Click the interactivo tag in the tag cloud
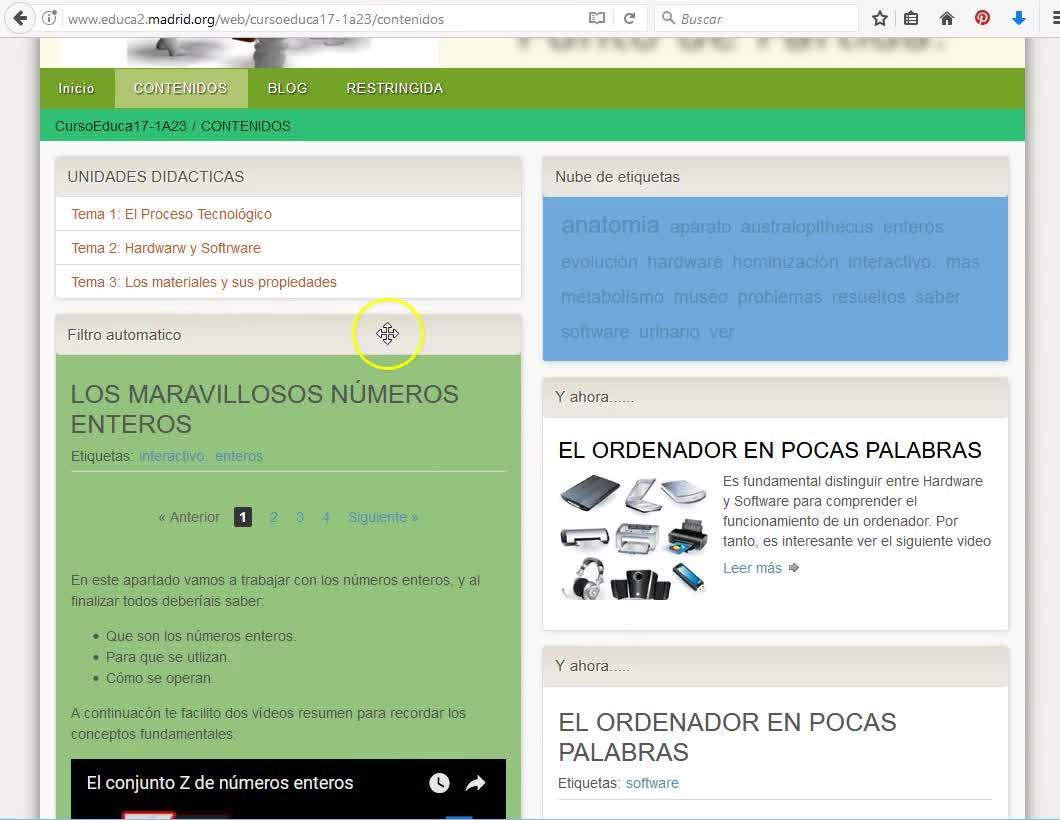The height and width of the screenshot is (820, 1060). (x=890, y=262)
